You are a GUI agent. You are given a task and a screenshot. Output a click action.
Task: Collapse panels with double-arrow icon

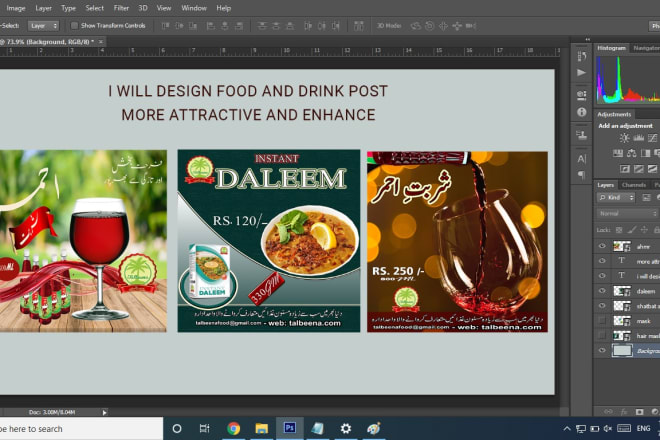pos(588,40)
